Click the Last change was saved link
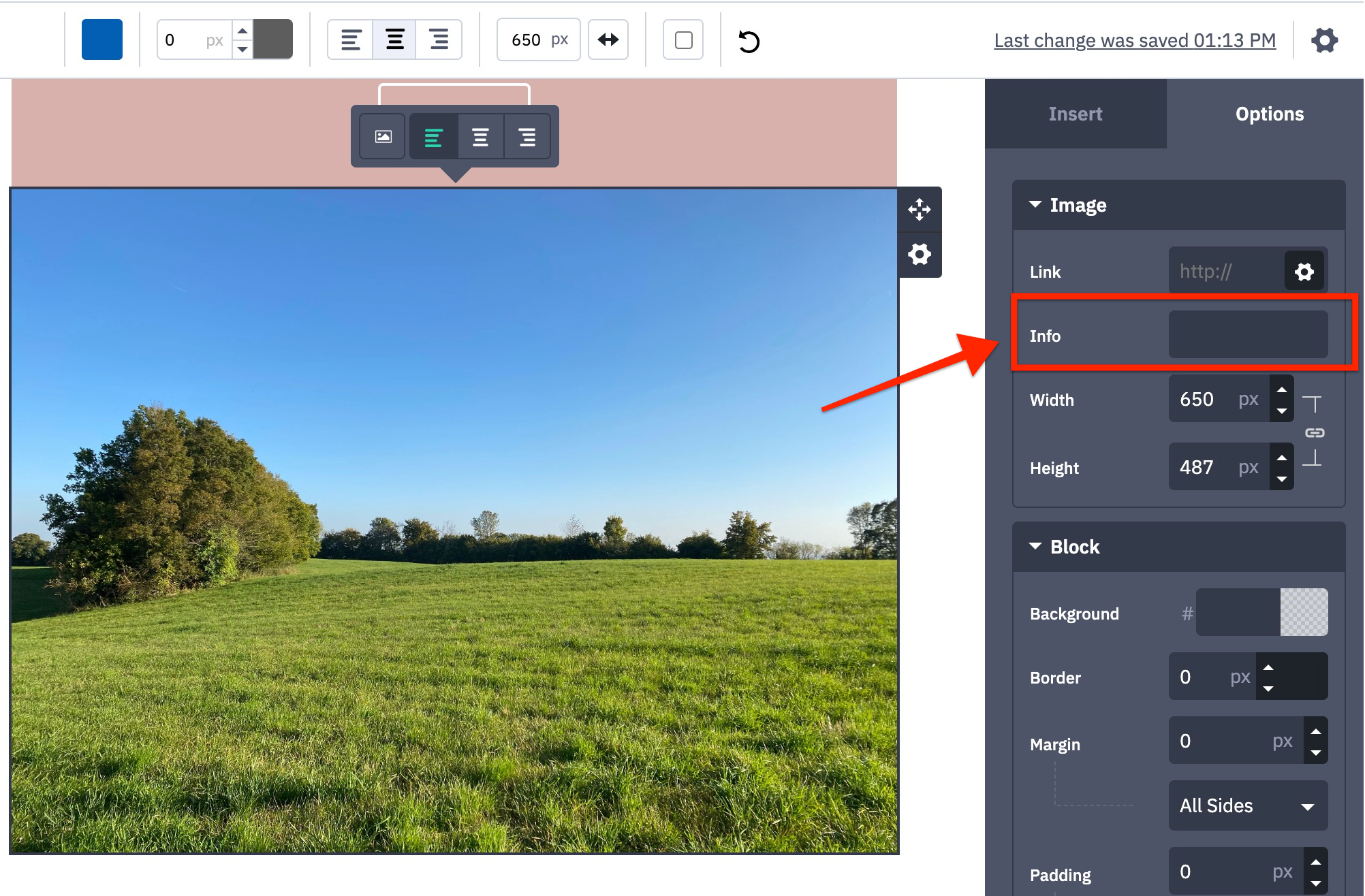 coord(1134,40)
